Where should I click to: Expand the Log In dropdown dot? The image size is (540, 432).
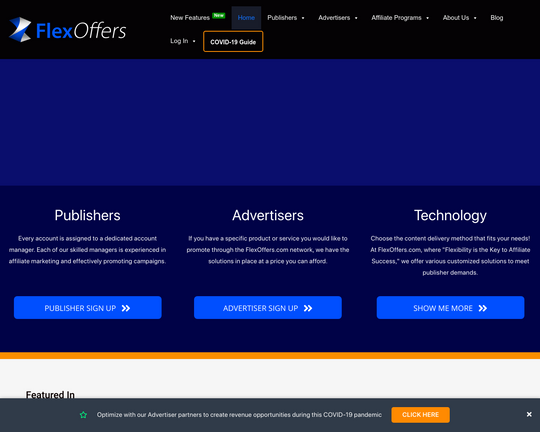pyautogui.click(x=194, y=41)
